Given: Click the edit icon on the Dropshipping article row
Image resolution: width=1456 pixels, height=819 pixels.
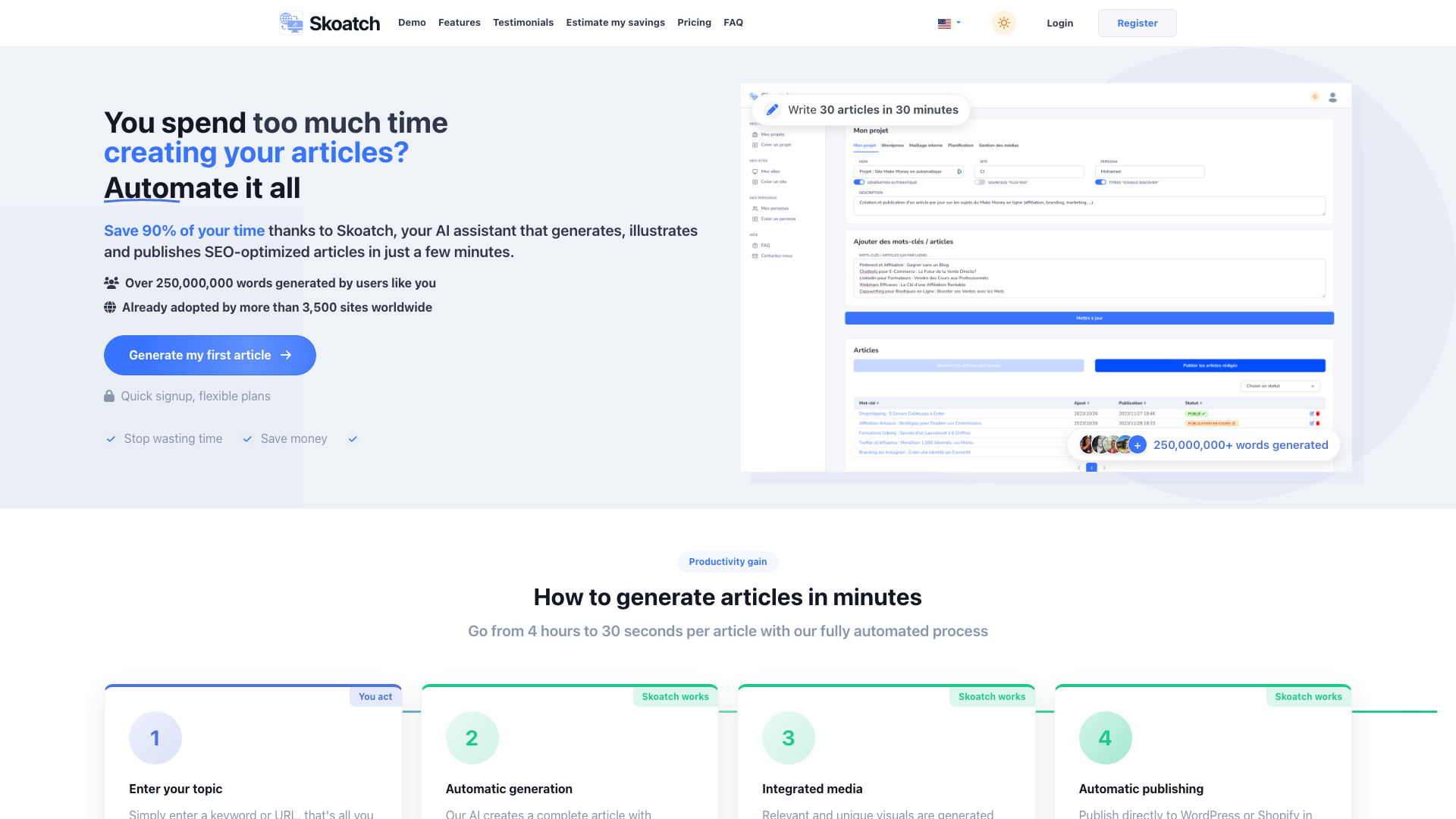Looking at the screenshot, I should pyautogui.click(x=1312, y=414).
